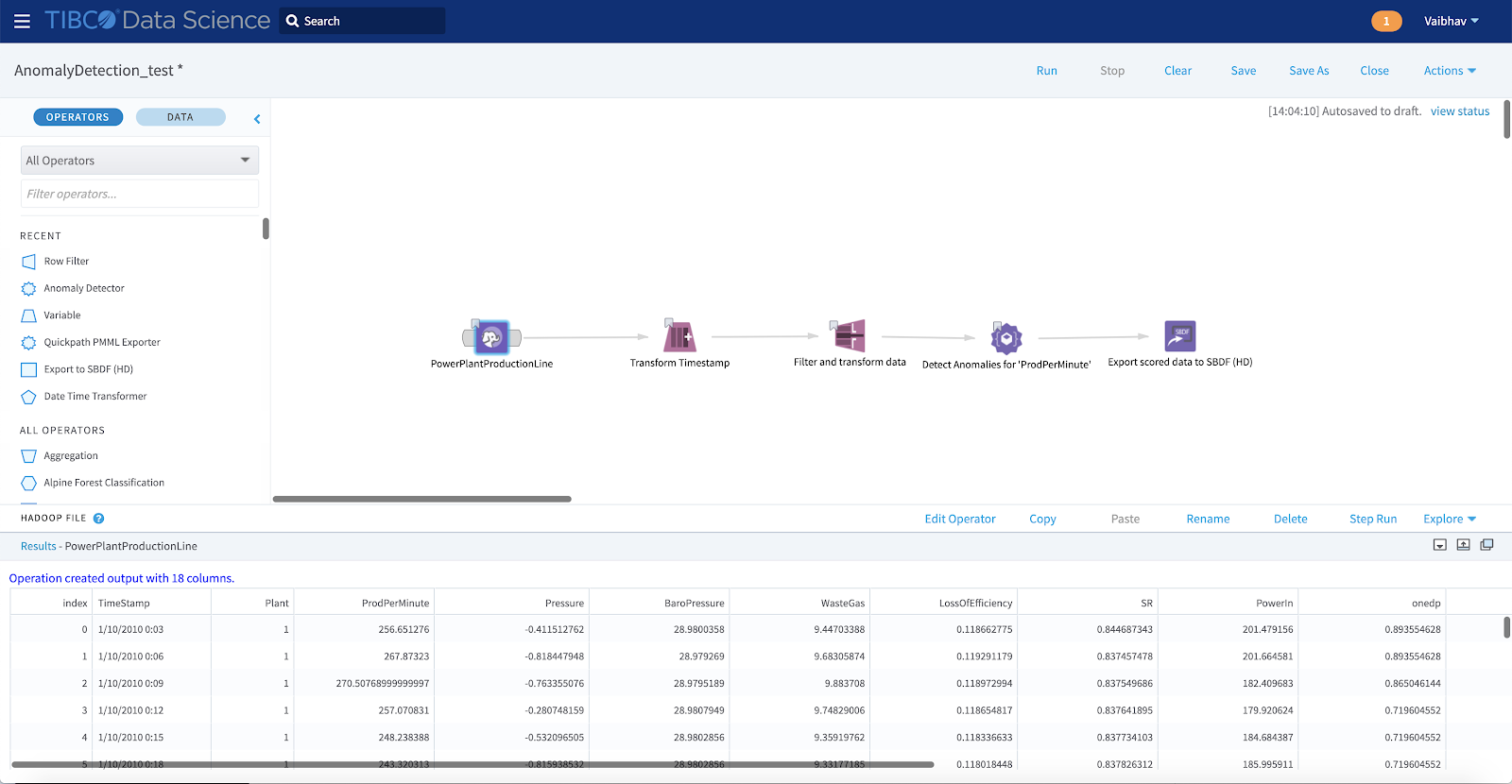
Task: Click Run in the workflow toolbar
Action: tap(1047, 71)
